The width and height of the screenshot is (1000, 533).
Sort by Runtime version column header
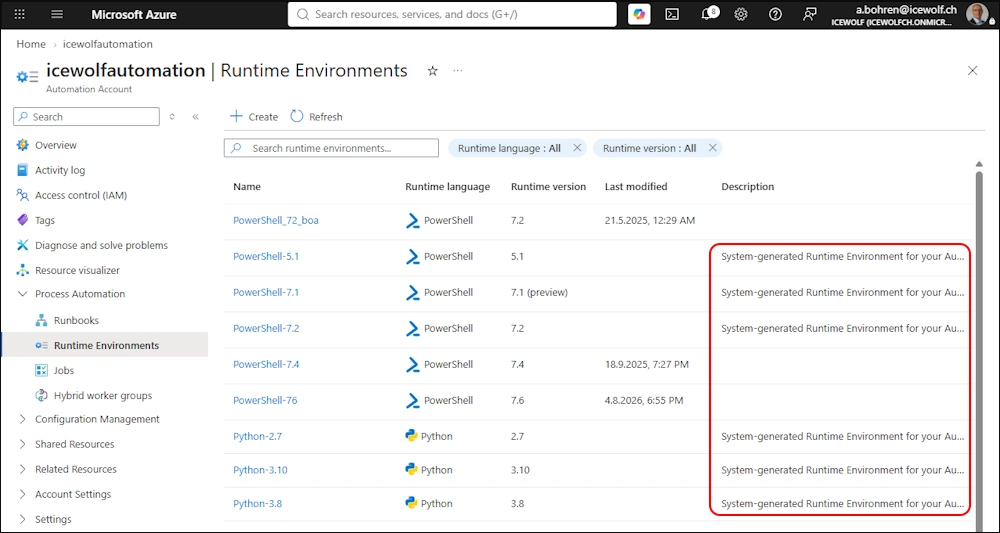point(548,187)
